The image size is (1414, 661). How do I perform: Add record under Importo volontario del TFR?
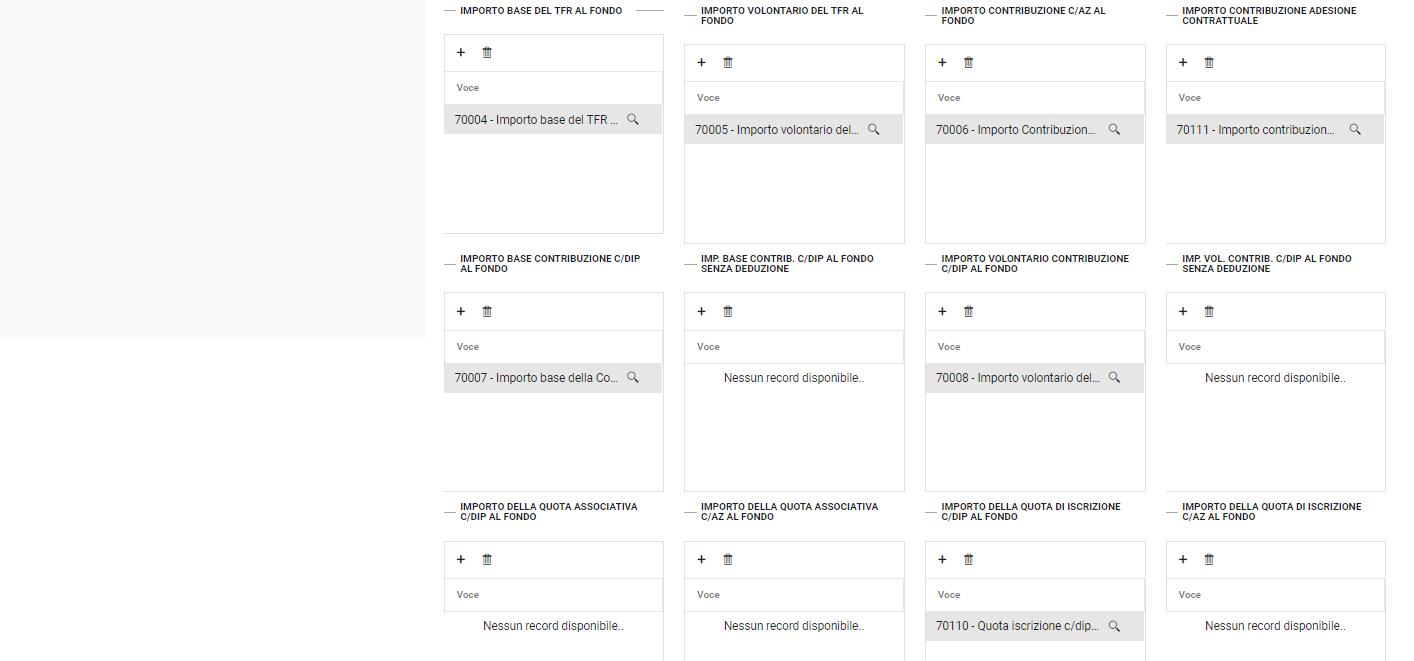click(701, 63)
